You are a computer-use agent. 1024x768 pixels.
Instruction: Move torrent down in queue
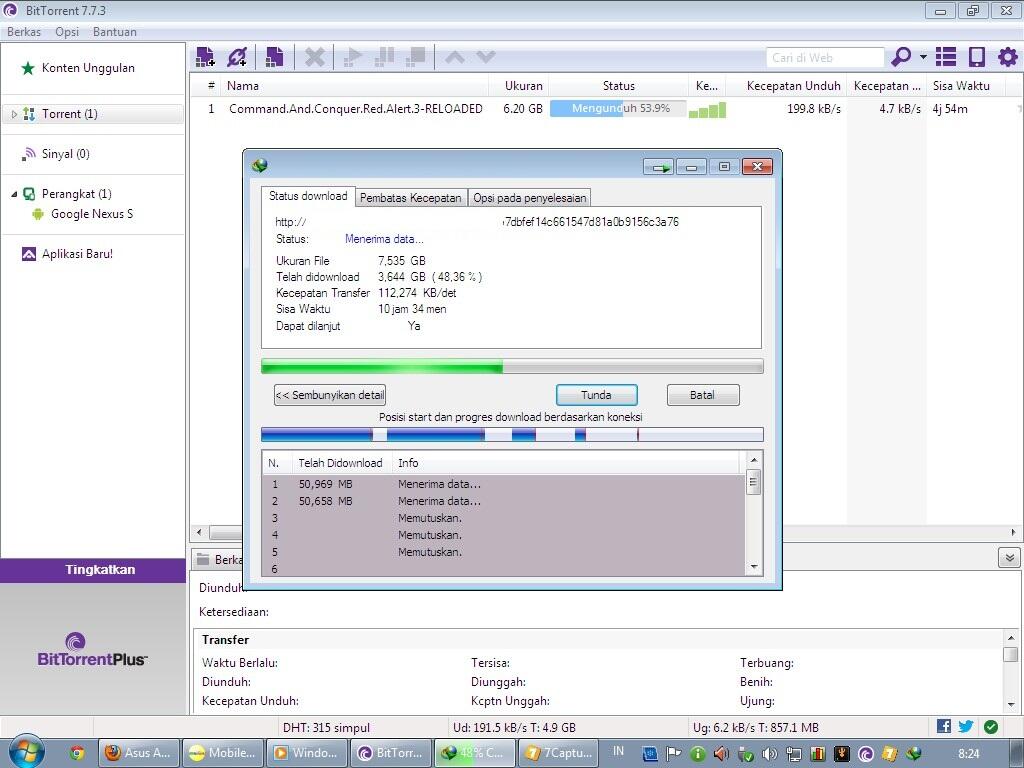click(x=486, y=57)
